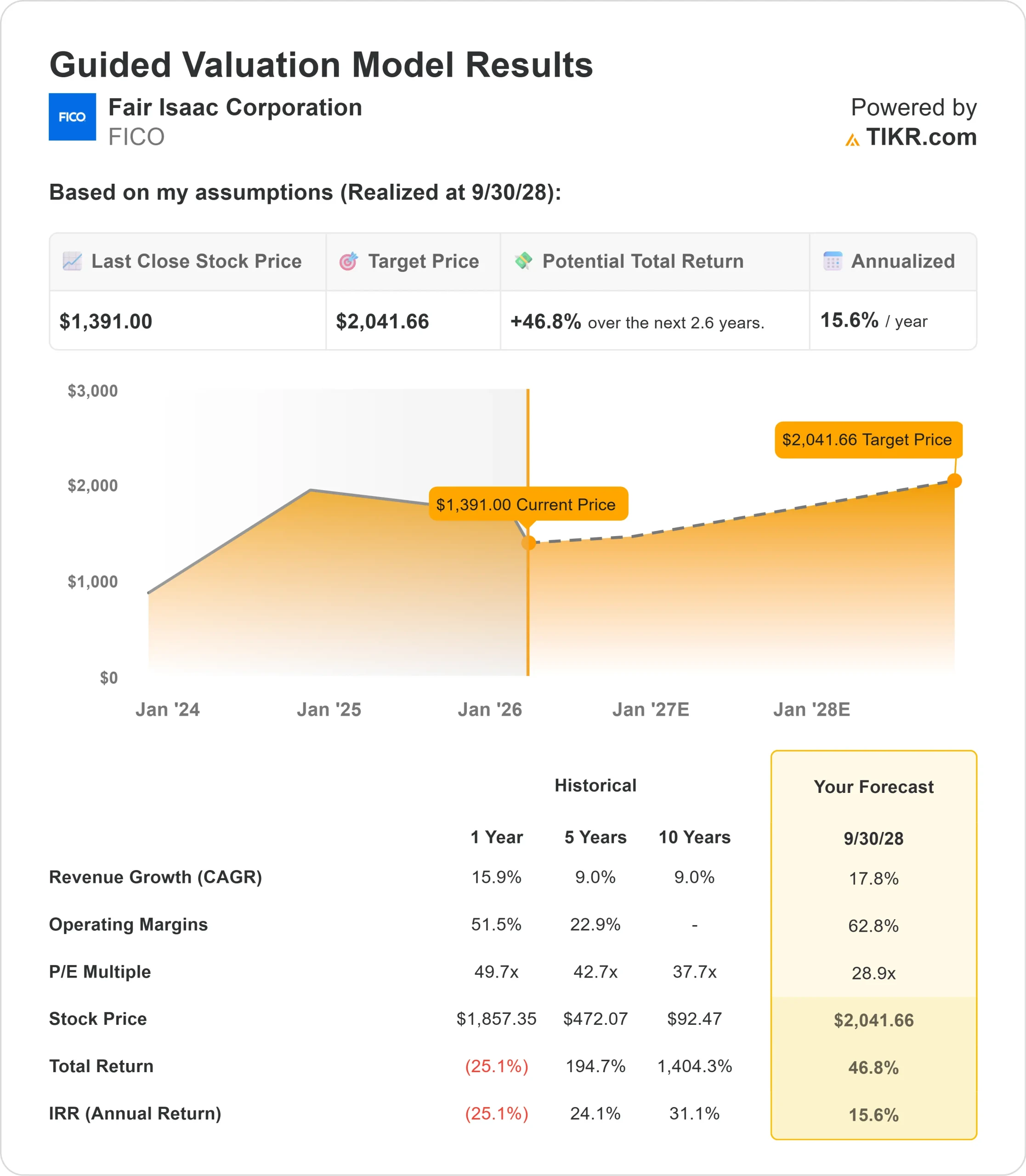This screenshot has width=1026, height=1176.
Task: Click the target price endpoint dot on chart
Action: point(954,481)
